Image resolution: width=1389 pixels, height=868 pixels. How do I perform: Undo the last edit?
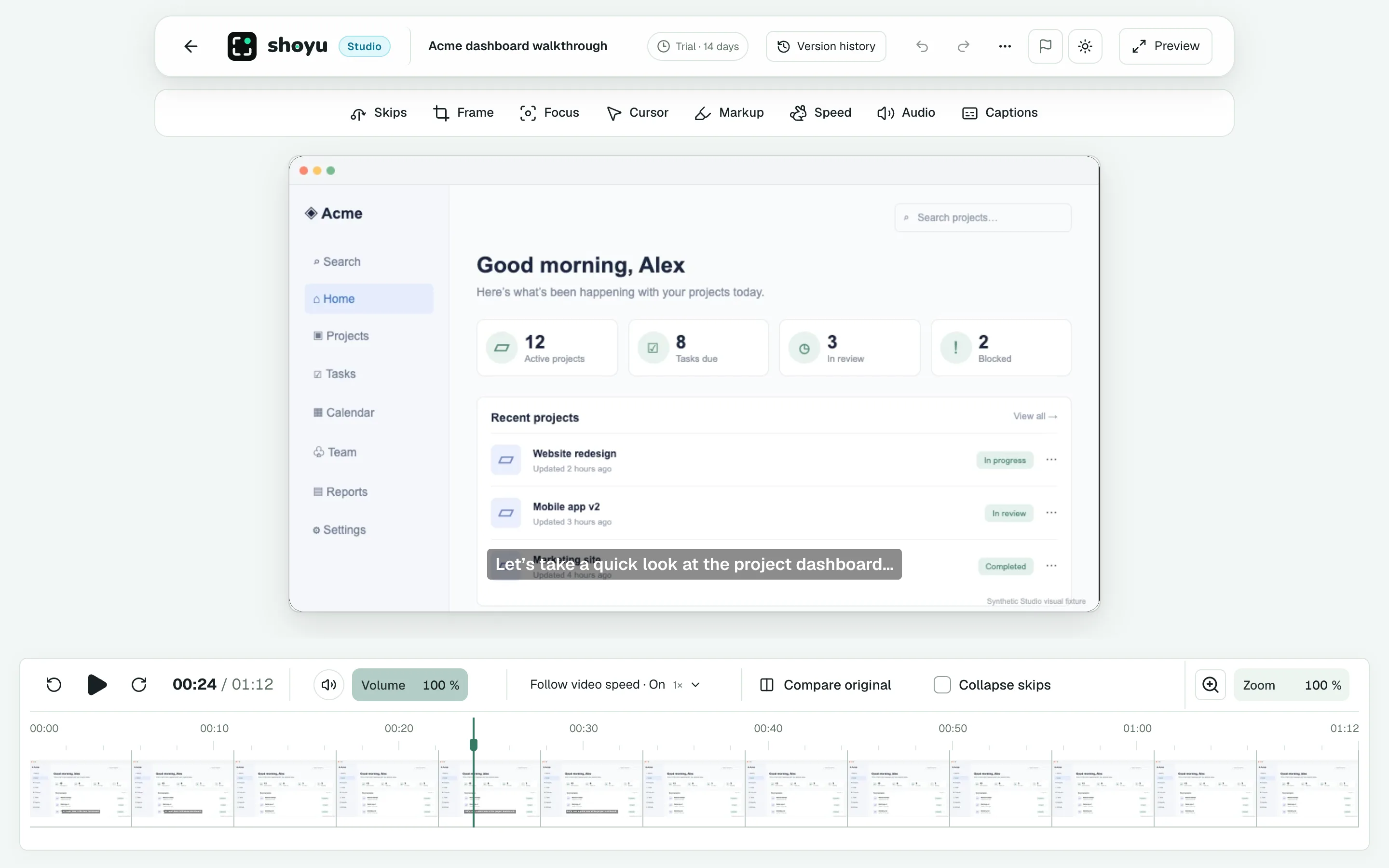tap(922, 46)
